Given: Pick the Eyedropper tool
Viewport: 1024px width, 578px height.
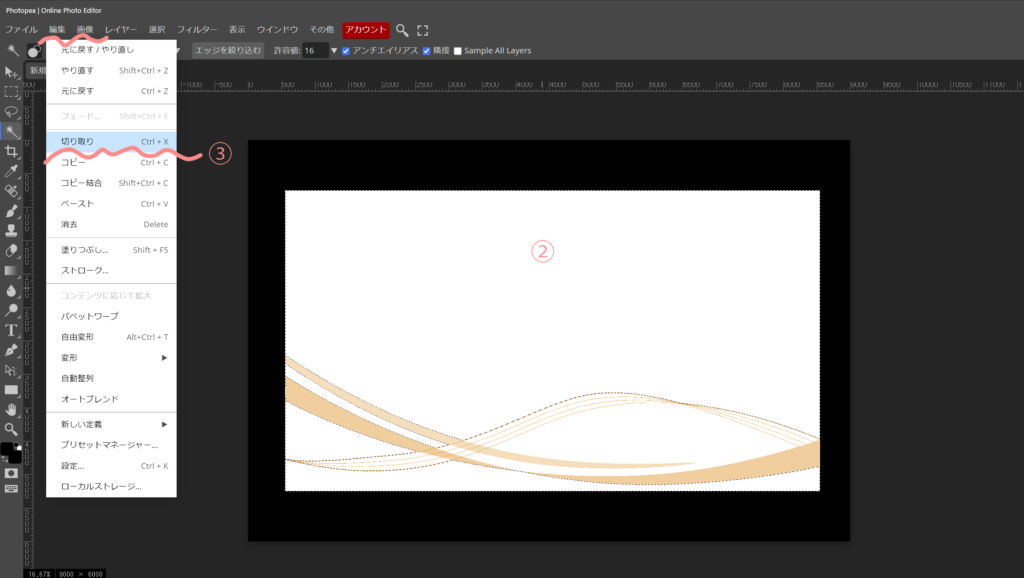Looking at the screenshot, I should click(12, 171).
